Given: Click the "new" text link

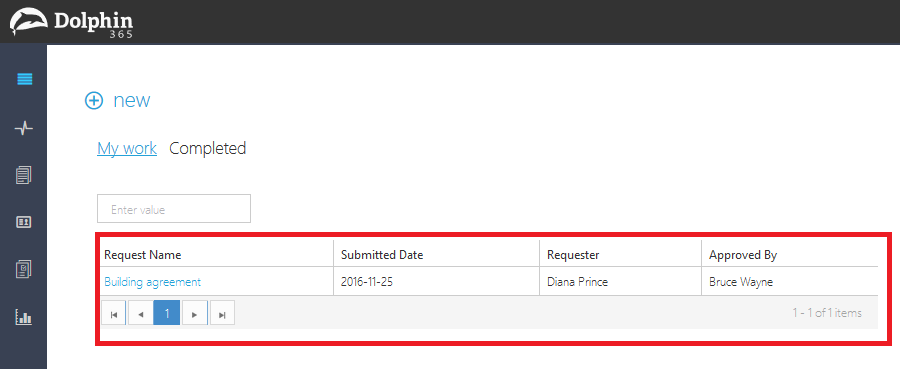Looking at the screenshot, I should pos(131,100).
